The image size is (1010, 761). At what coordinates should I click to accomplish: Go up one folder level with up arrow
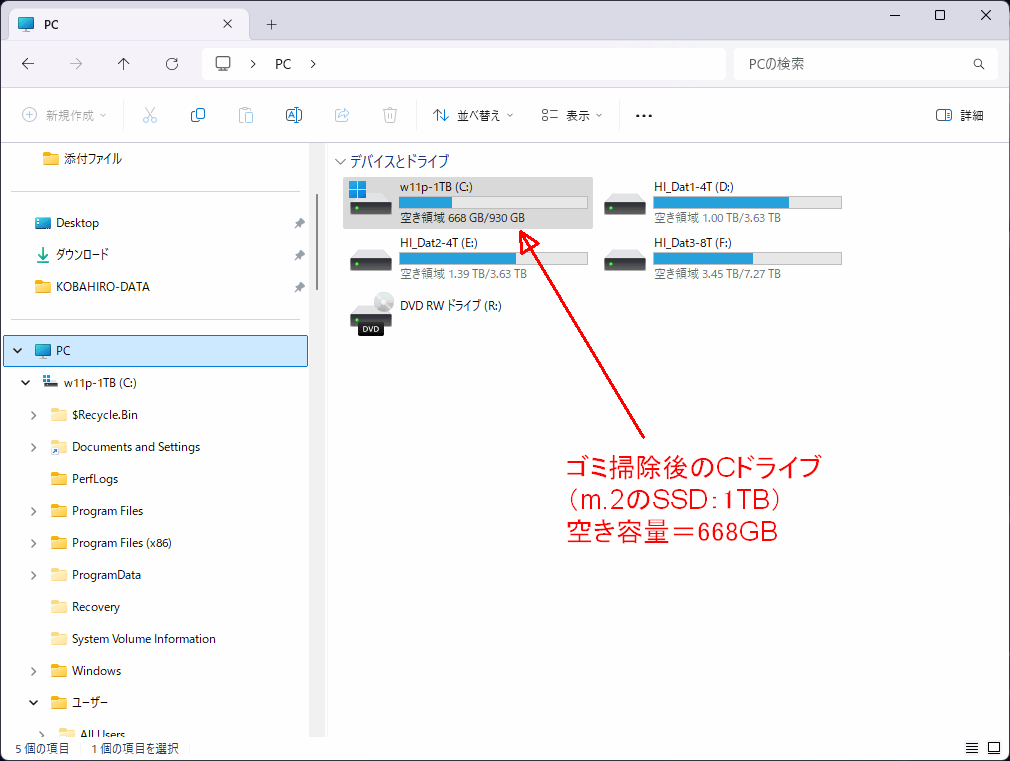coord(124,64)
